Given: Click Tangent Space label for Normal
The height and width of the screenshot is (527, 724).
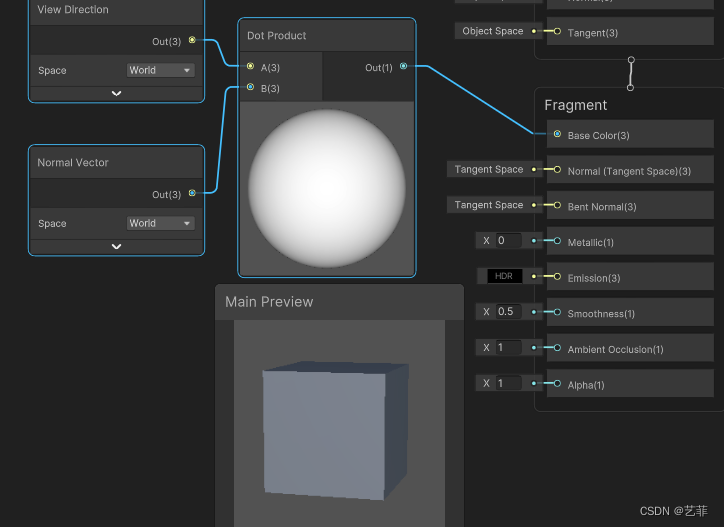Looking at the screenshot, I should 489,169.
